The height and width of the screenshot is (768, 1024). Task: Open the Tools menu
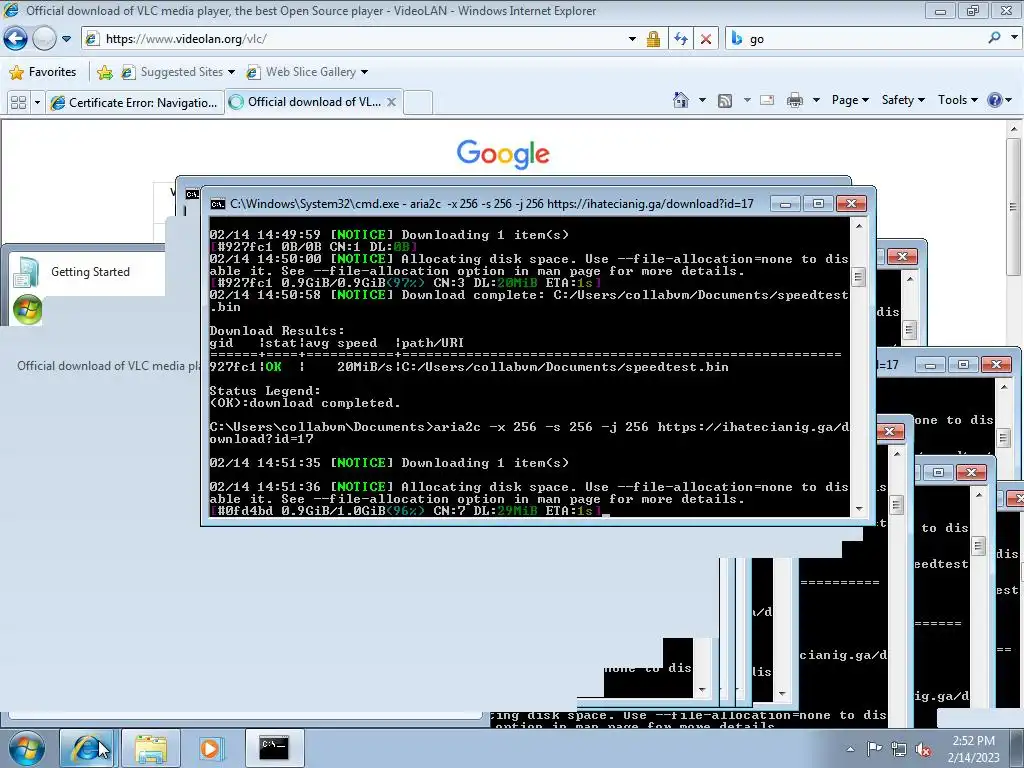(x=957, y=100)
